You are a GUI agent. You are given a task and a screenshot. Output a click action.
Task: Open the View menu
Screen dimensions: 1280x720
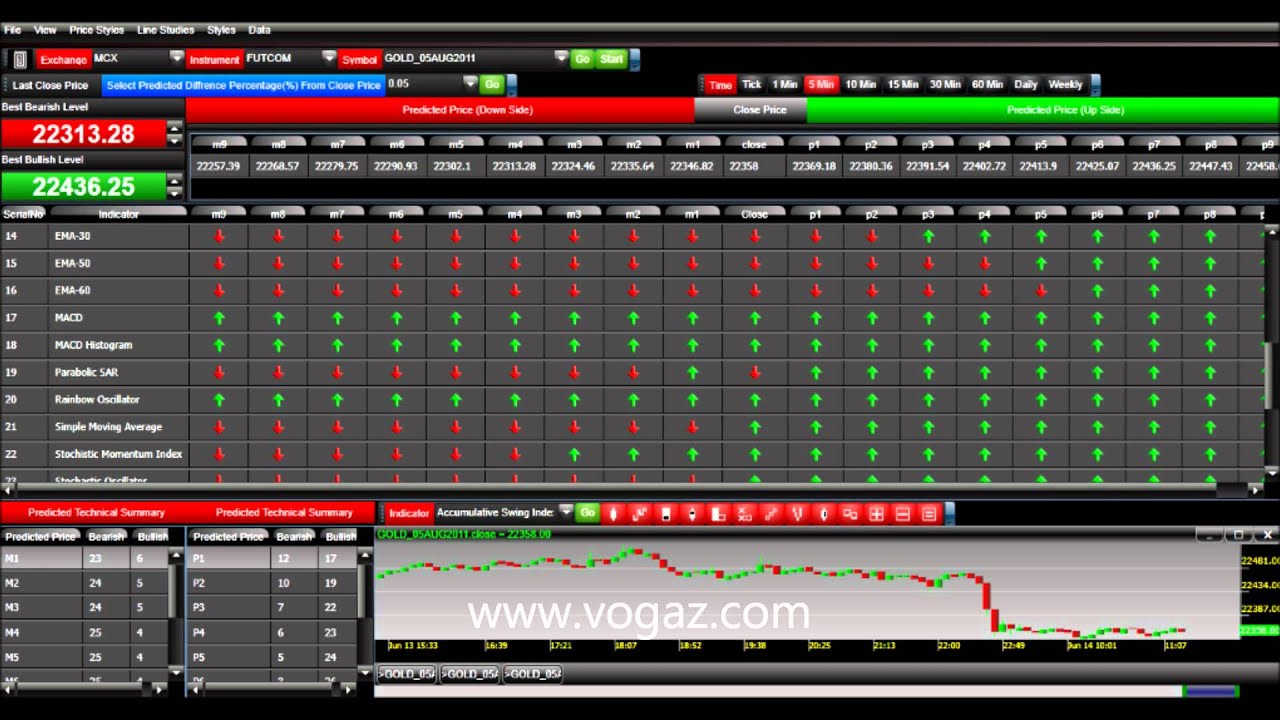pyautogui.click(x=45, y=30)
